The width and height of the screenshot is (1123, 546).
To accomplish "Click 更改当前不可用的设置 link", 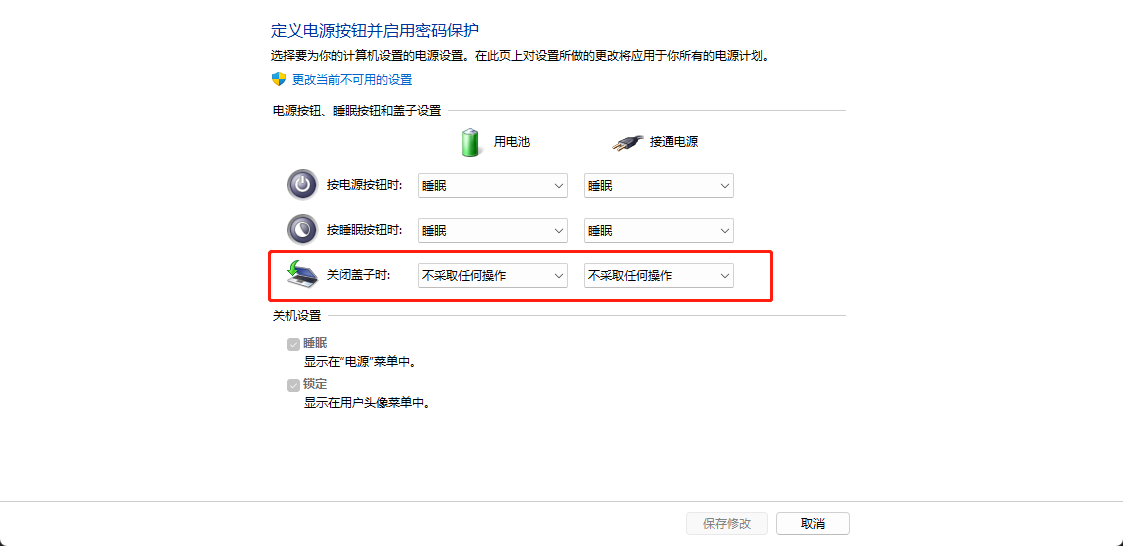I will pos(352,80).
